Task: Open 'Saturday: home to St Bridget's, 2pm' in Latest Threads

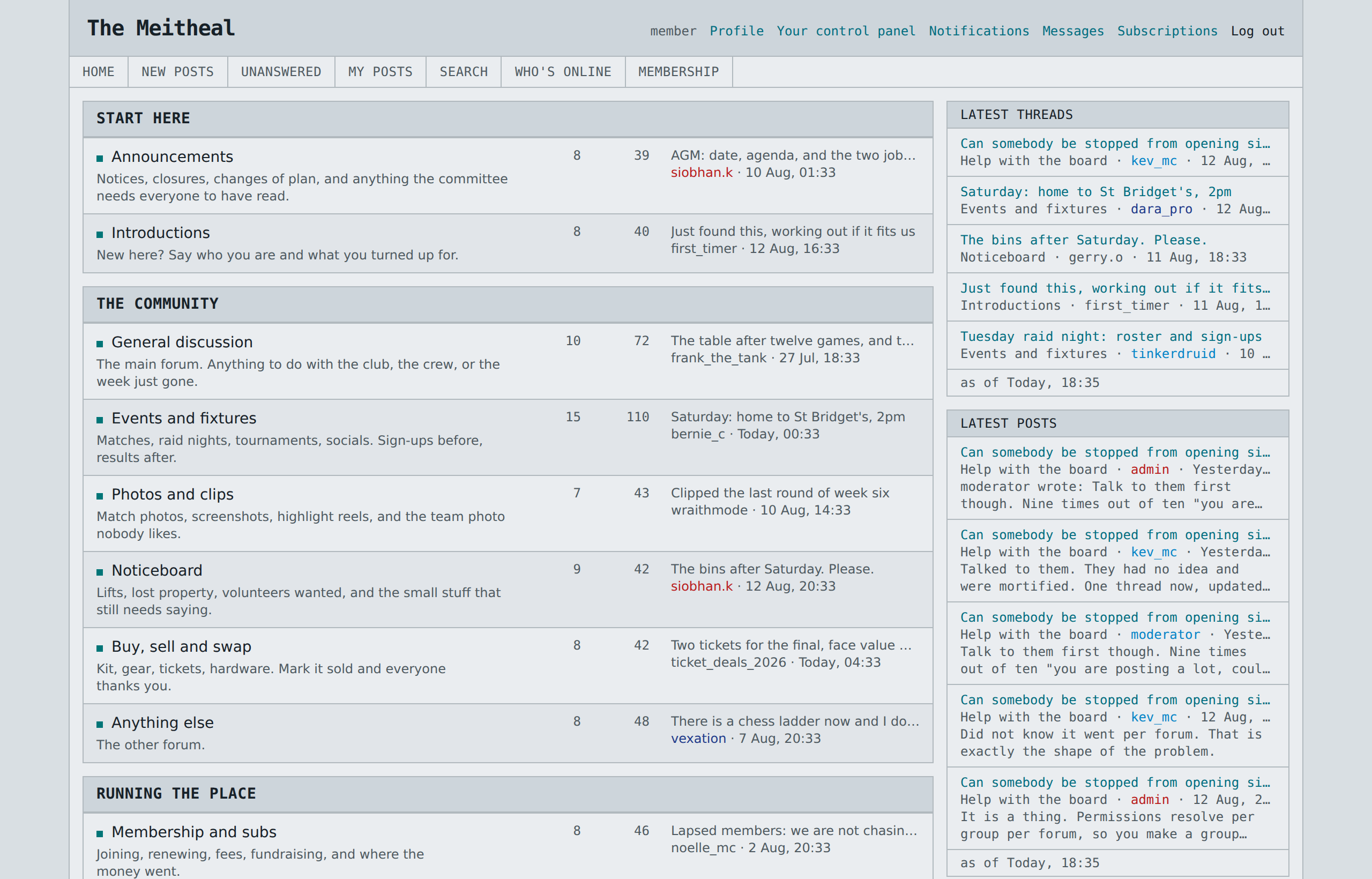Action: (x=1096, y=192)
